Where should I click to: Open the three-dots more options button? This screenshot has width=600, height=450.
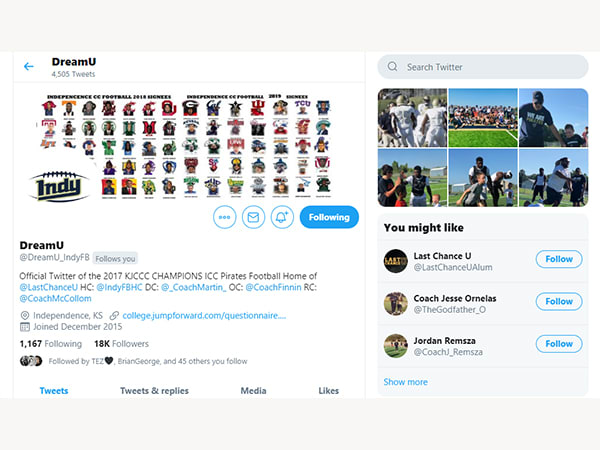point(225,217)
